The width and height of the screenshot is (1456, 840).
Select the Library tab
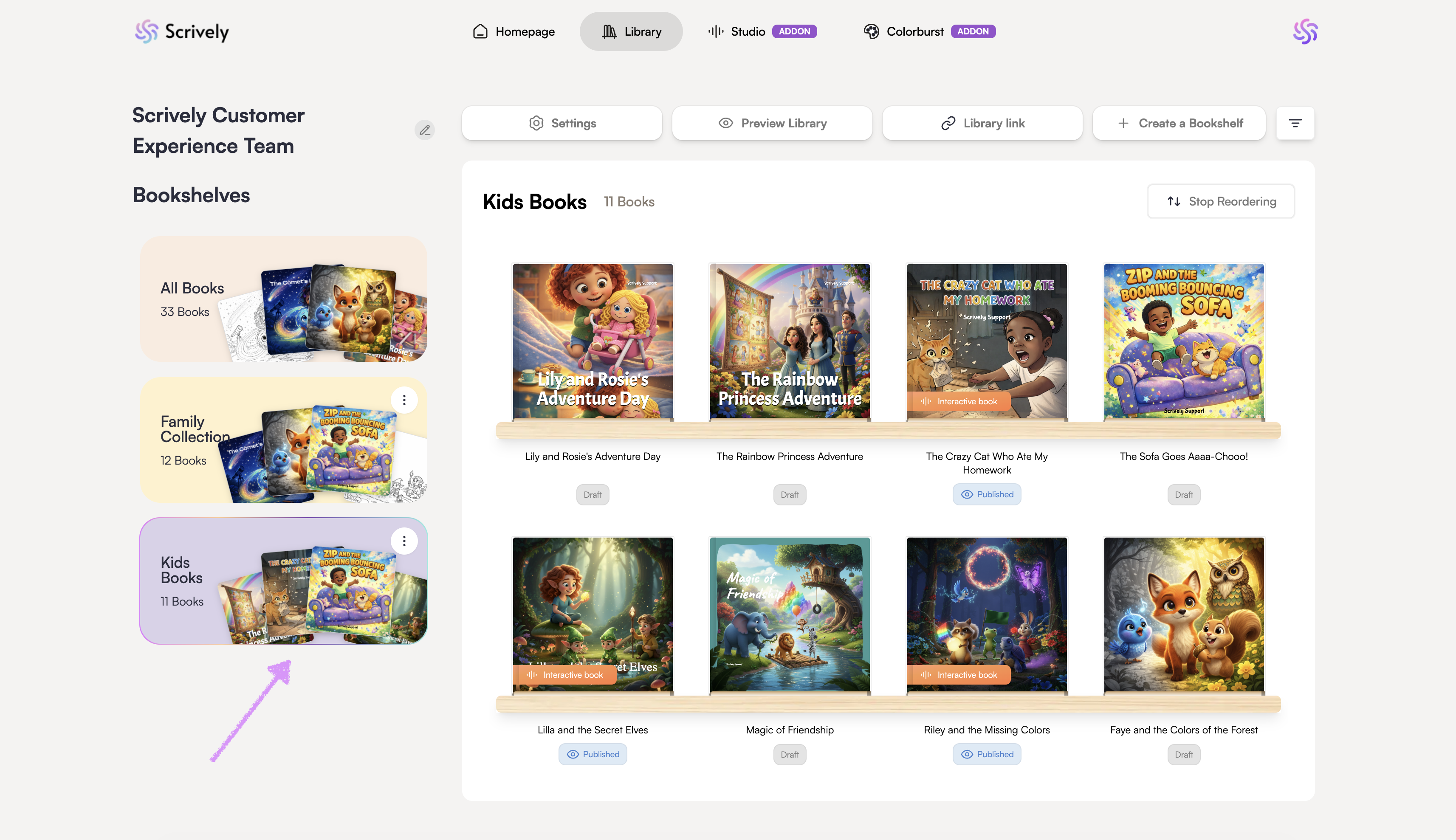pyautogui.click(x=631, y=32)
